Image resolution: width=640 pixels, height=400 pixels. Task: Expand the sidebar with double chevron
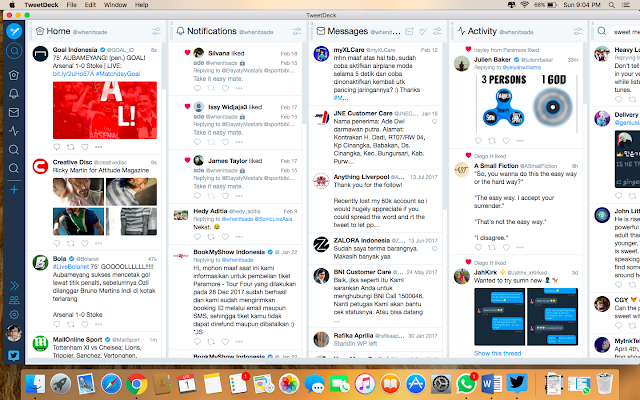(x=14, y=285)
